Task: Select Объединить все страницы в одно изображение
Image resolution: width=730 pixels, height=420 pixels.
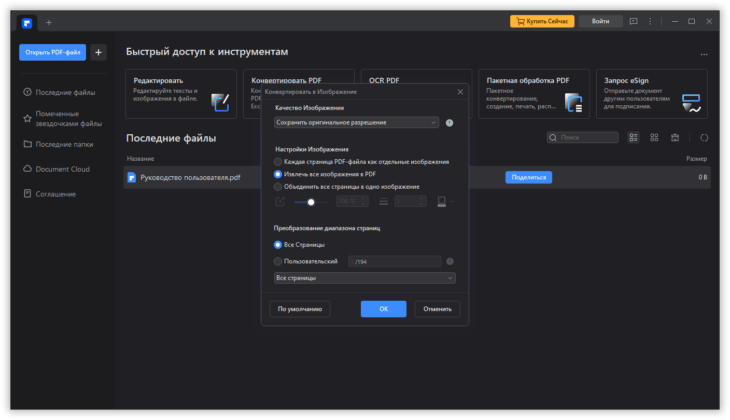Action: coord(278,187)
